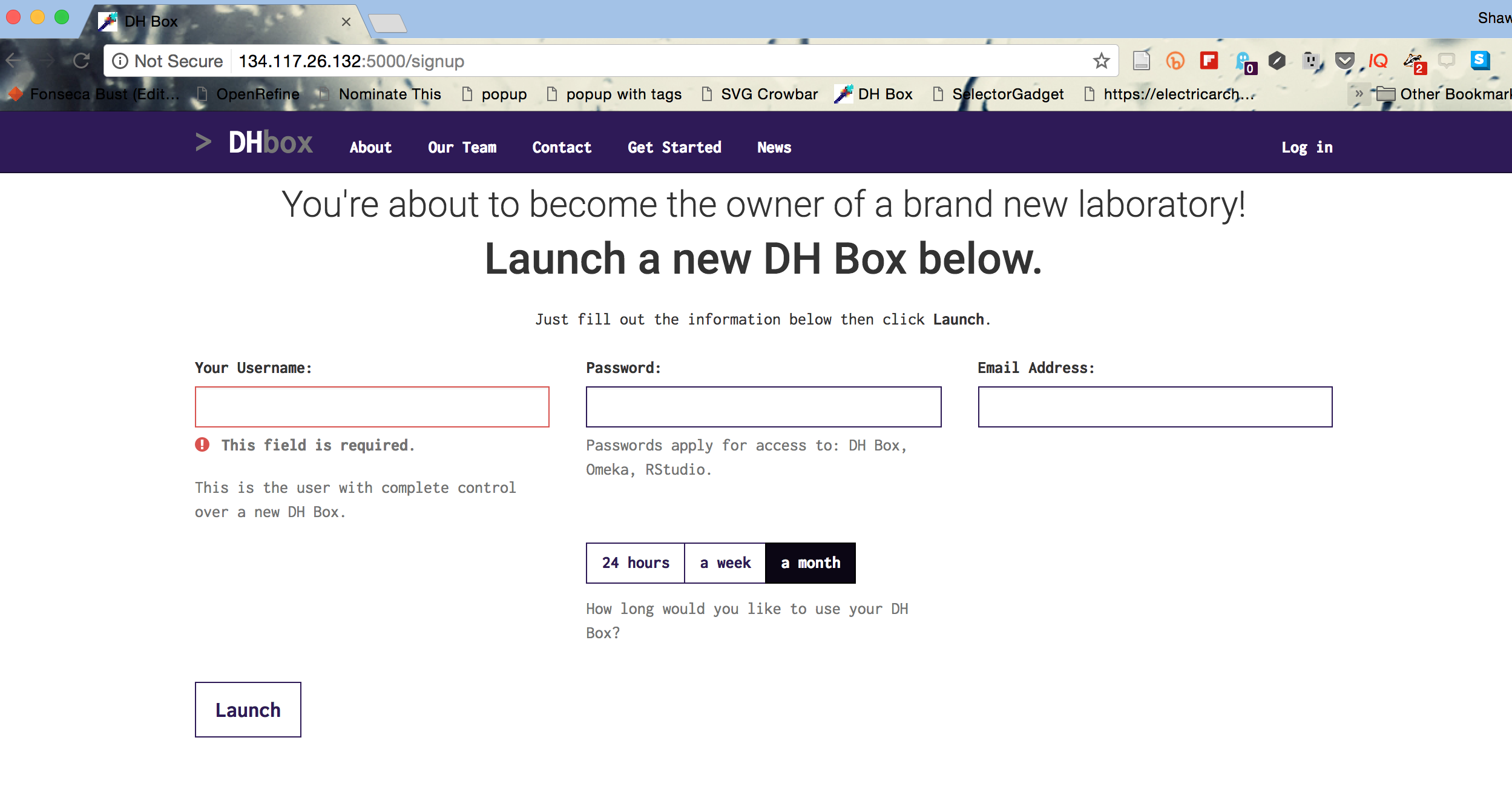Select the DH Box browser tab
This screenshot has width=1512, height=792.
pyautogui.click(x=224, y=22)
